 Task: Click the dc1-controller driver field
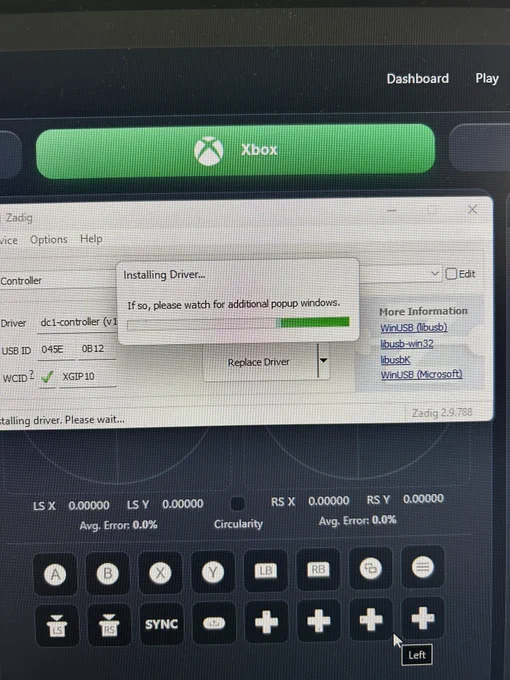click(78, 322)
